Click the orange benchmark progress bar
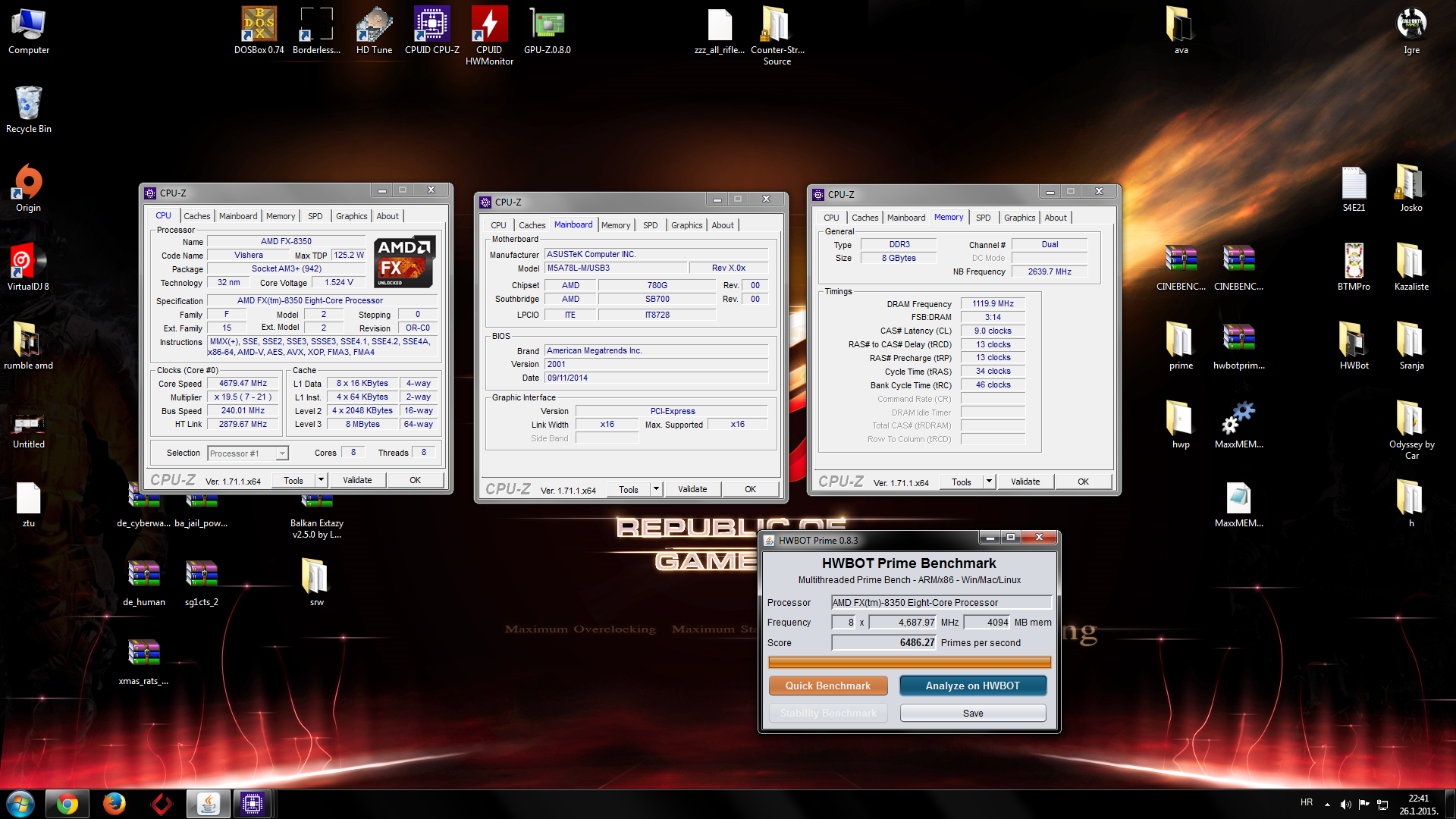This screenshot has height=819, width=1456. click(x=909, y=662)
